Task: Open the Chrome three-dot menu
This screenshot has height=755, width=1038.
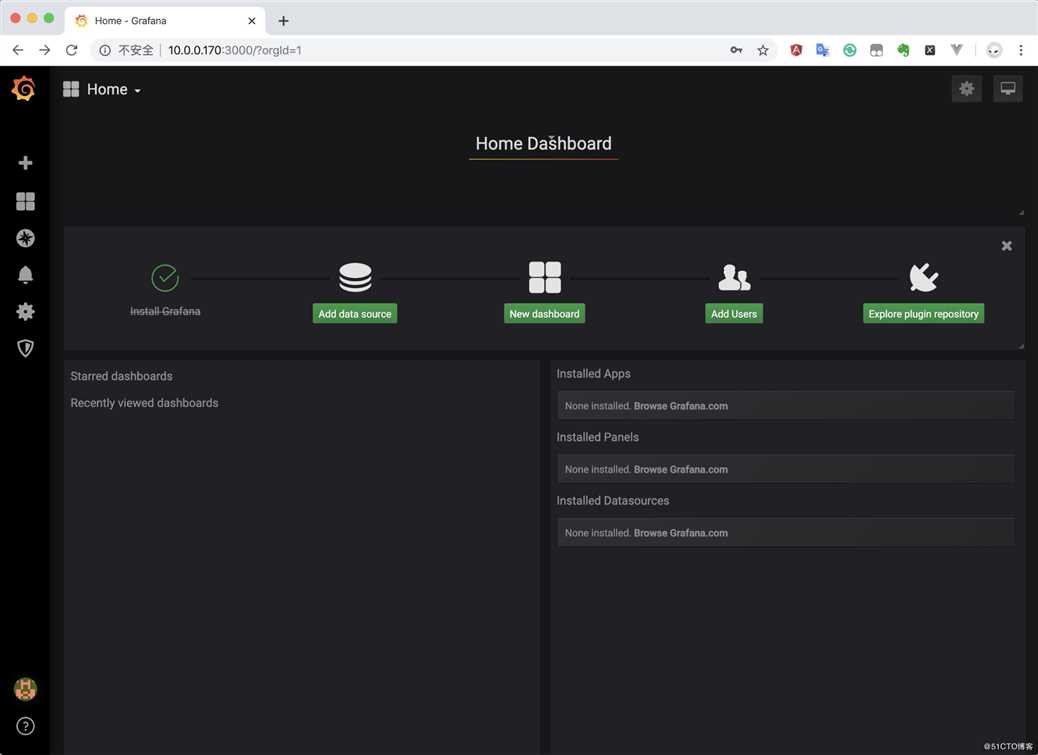Action: pyautogui.click(x=1021, y=50)
